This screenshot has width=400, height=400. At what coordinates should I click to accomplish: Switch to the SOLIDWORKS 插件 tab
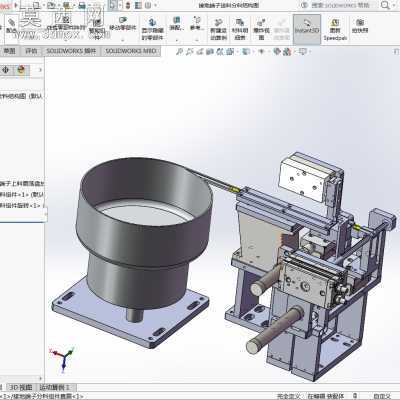(x=71, y=51)
